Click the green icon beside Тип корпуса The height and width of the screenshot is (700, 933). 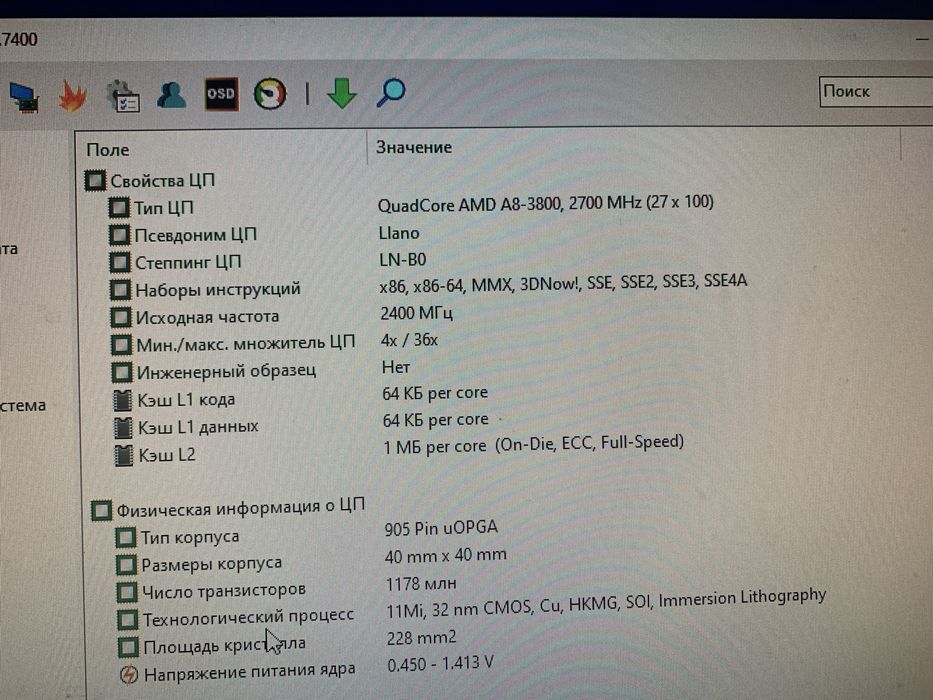click(125, 538)
